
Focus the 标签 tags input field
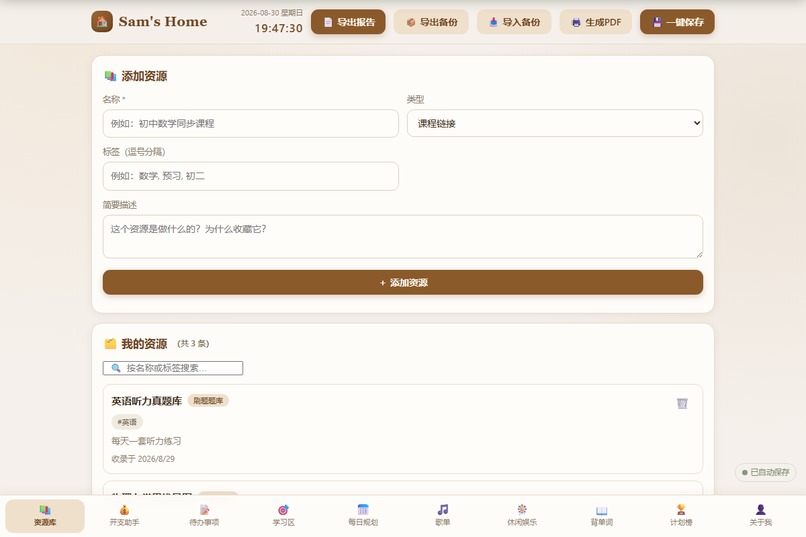point(251,176)
